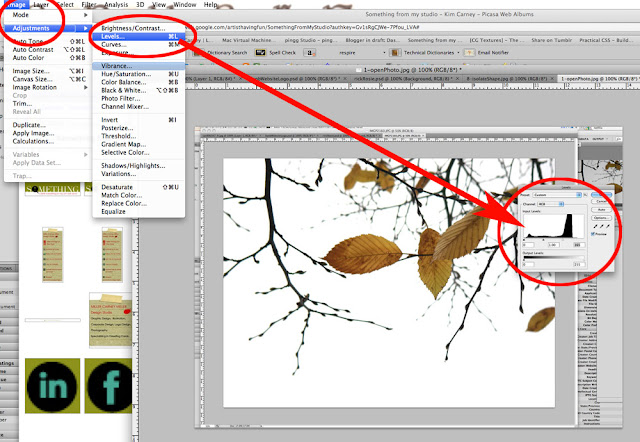Choose Apply Image menu item
The height and width of the screenshot is (442, 640).
48,133
